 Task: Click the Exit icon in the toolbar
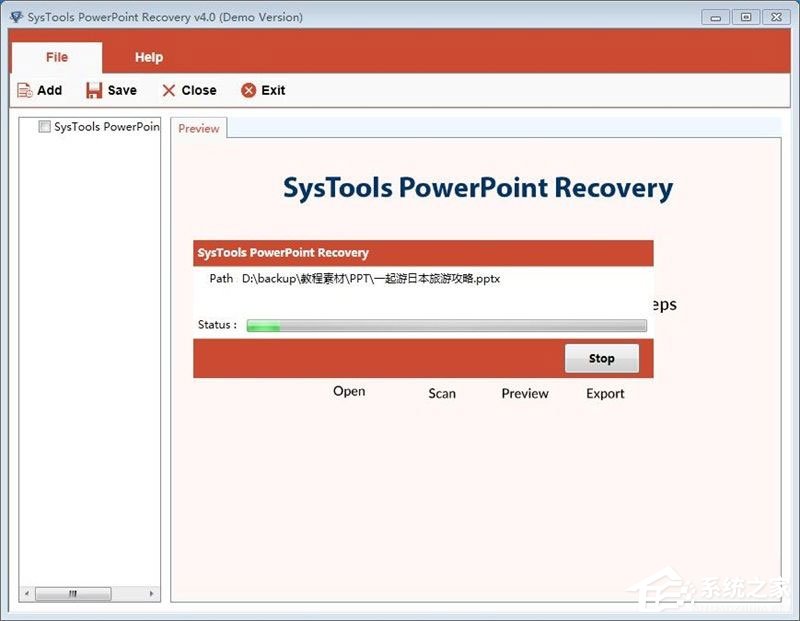249,90
